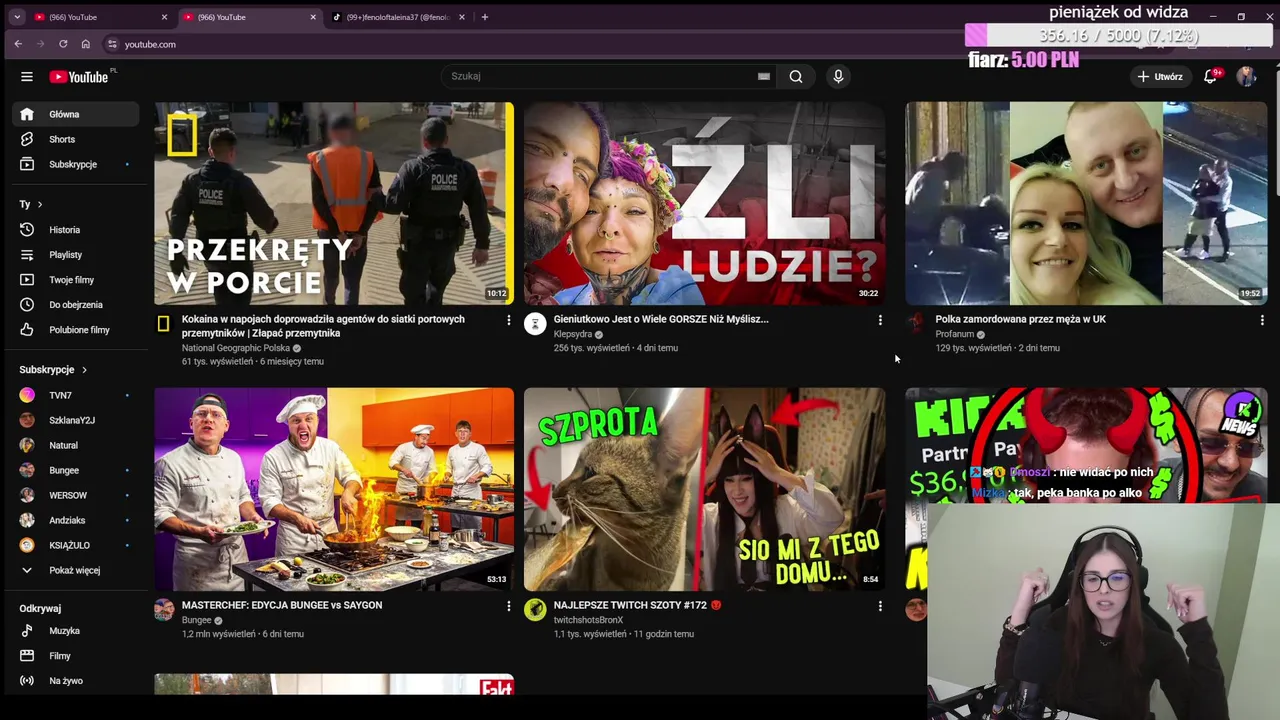
Task: Close the first YouTube tab
Action: [165, 17]
